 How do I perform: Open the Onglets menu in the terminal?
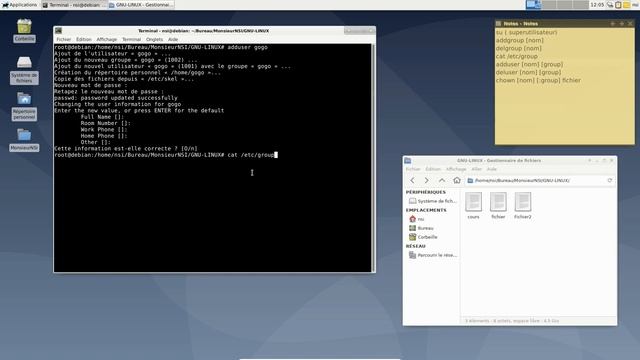(154, 40)
